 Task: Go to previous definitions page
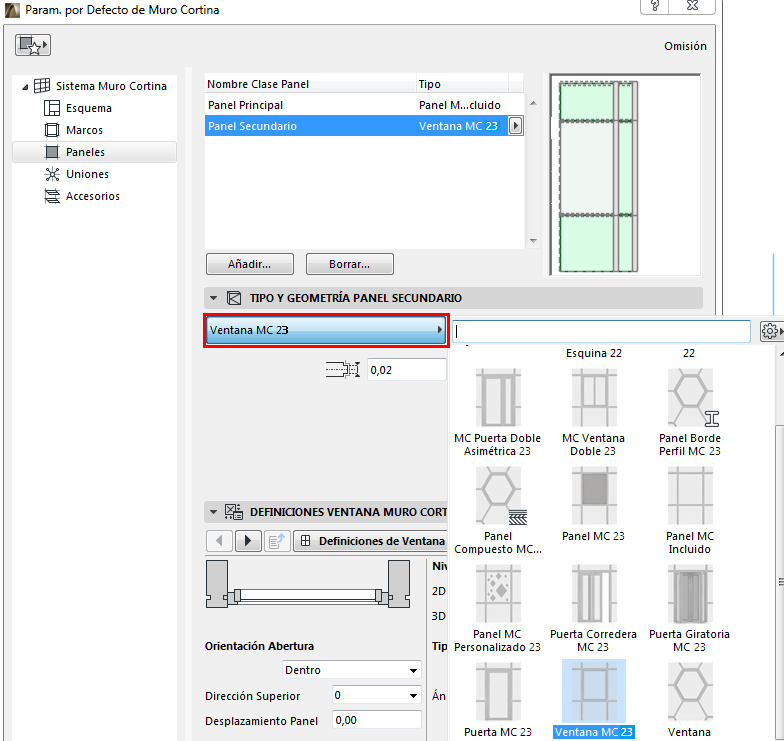(219, 540)
